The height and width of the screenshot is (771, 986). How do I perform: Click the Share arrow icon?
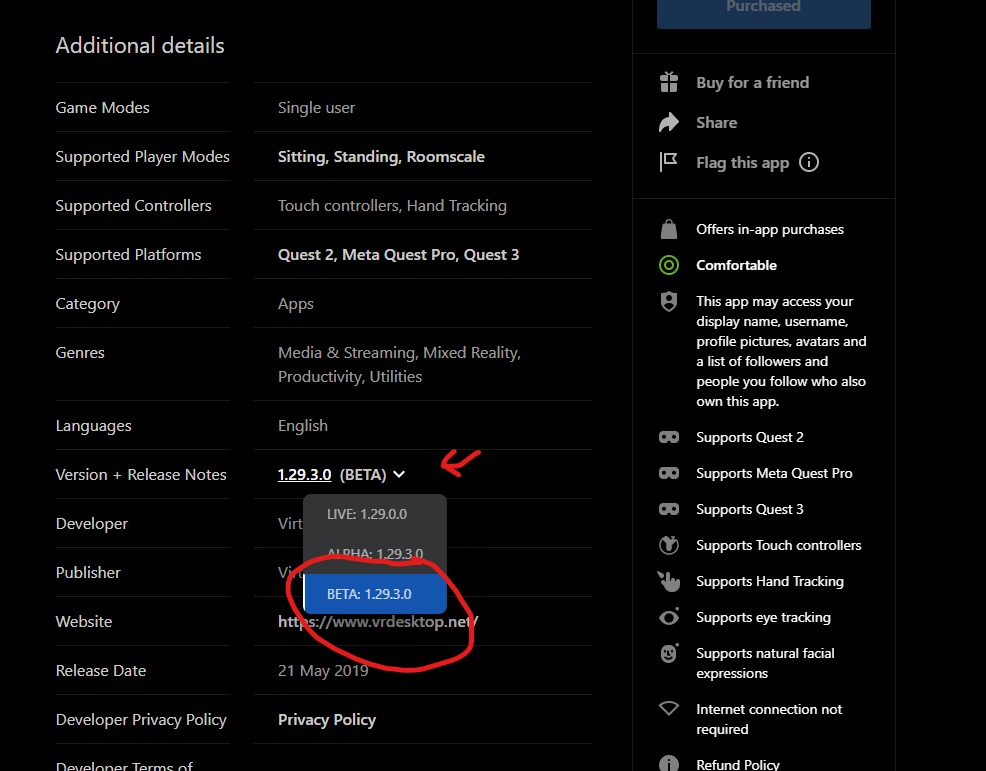[669, 122]
